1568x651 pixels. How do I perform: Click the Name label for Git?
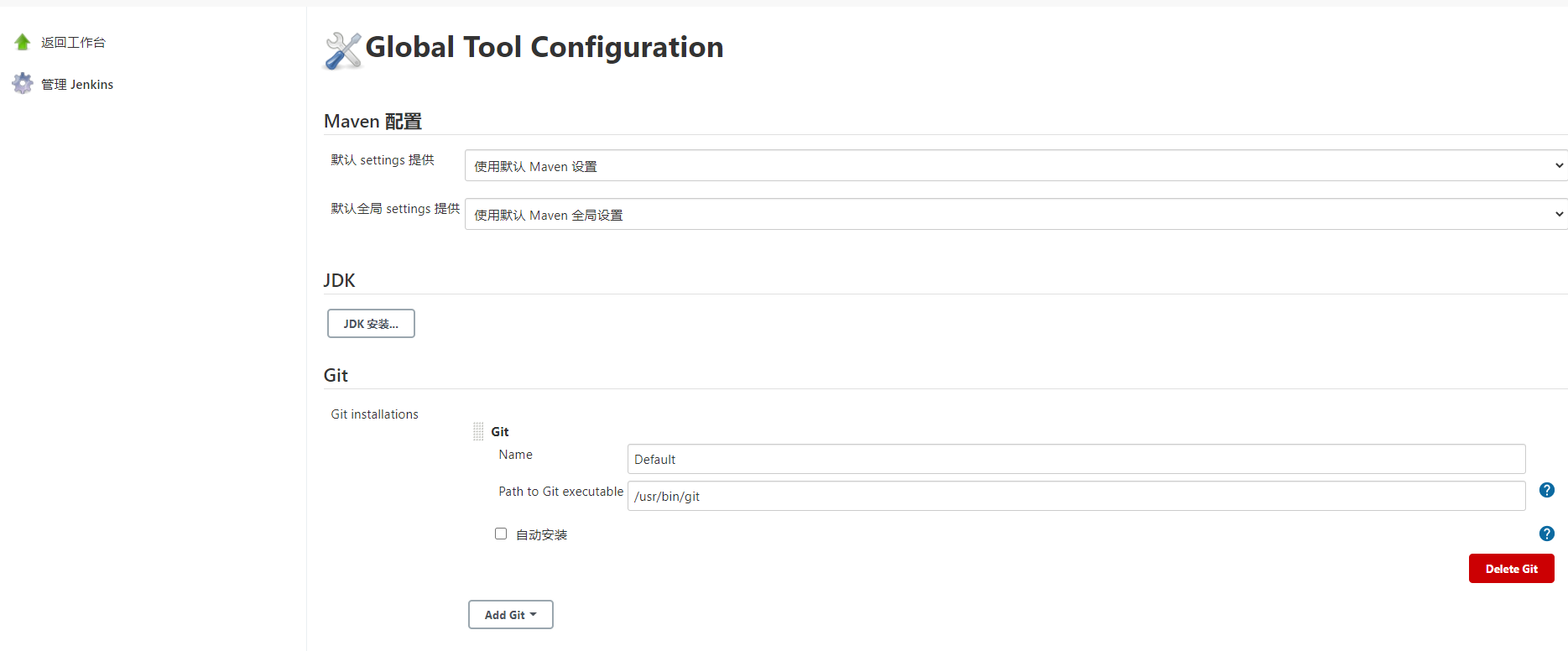click(515, 455)
